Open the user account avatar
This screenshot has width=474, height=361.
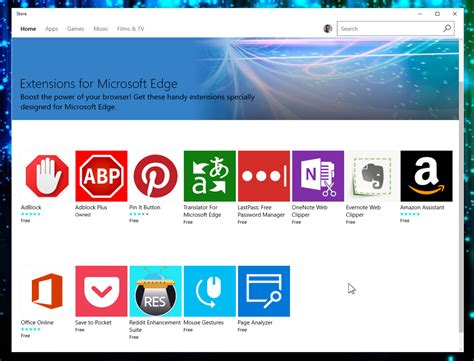(x=328, y=29)
